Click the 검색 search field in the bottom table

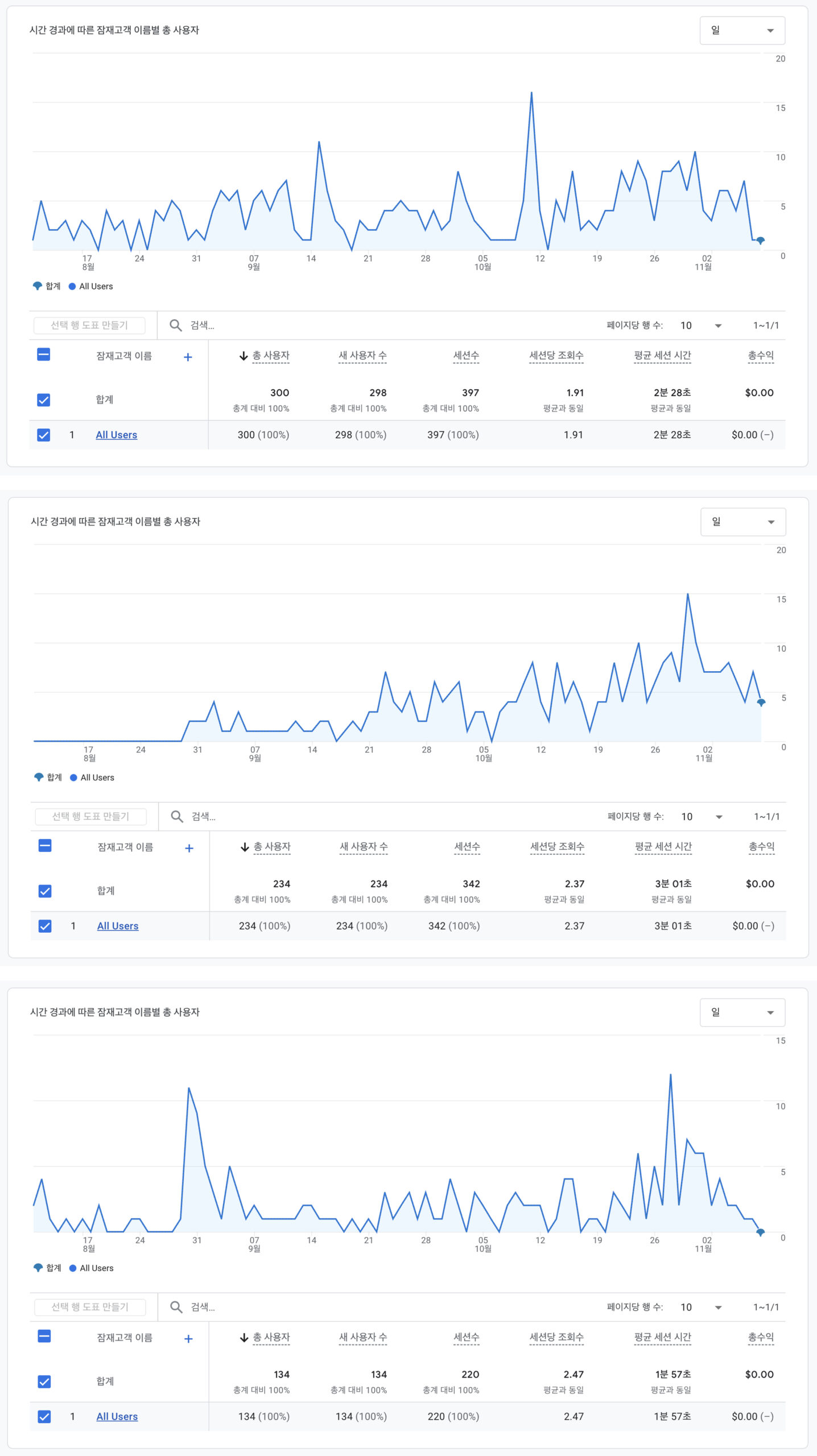click(341, 1307)
